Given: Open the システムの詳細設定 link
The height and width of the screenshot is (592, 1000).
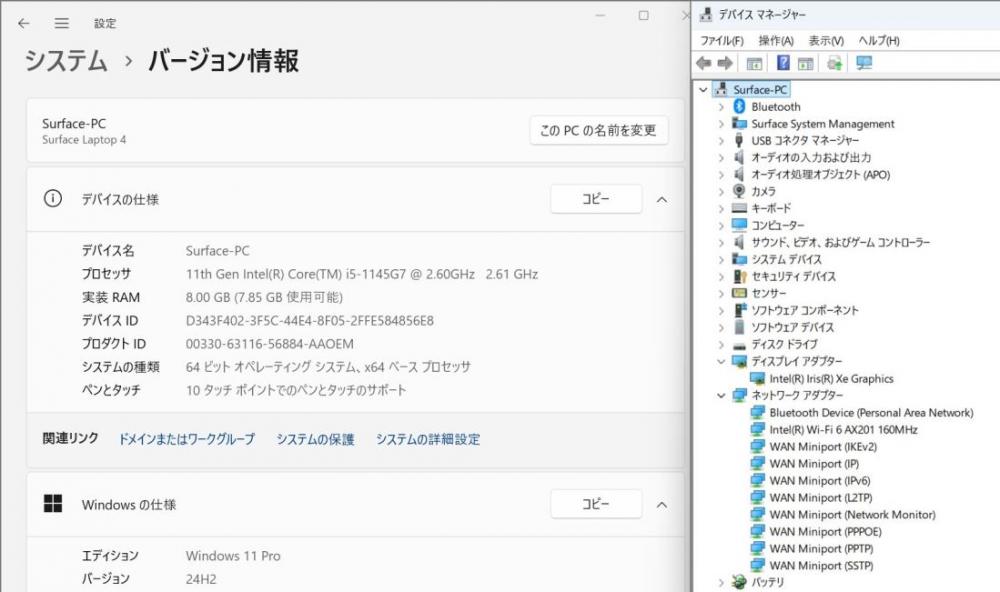Looking at the screenshot, I should tap(428, 439).
